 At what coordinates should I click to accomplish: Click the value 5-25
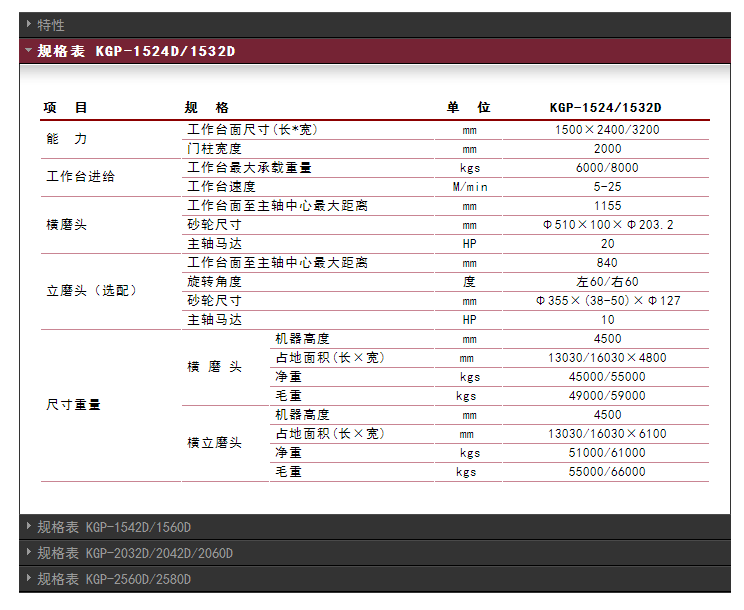click(607, 186)
